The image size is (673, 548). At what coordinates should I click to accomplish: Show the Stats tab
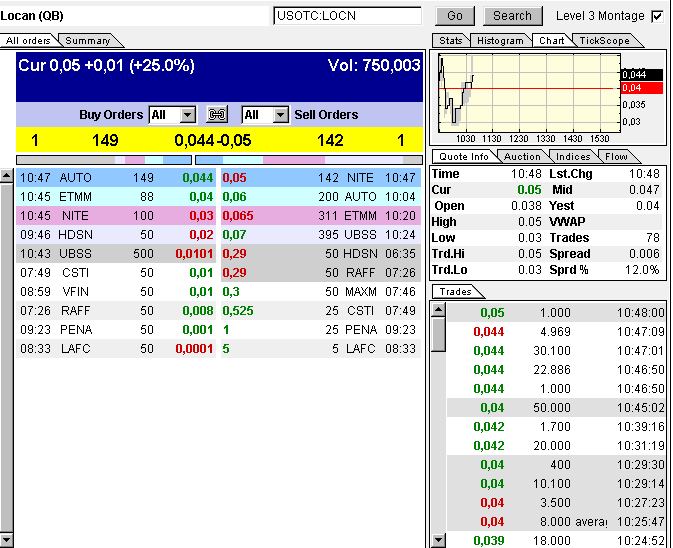pos(451,41)
